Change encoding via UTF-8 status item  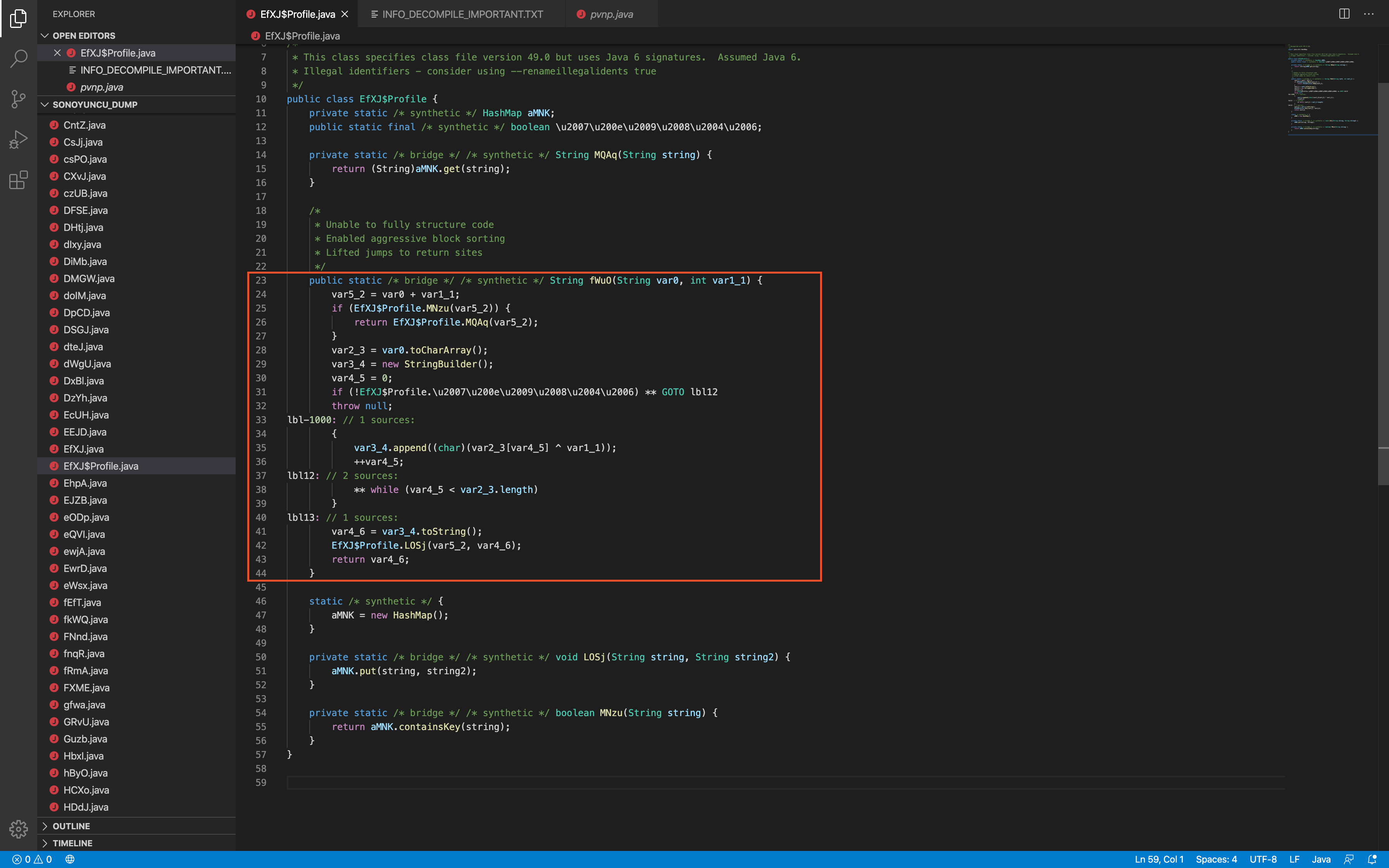pos(1263,859)
